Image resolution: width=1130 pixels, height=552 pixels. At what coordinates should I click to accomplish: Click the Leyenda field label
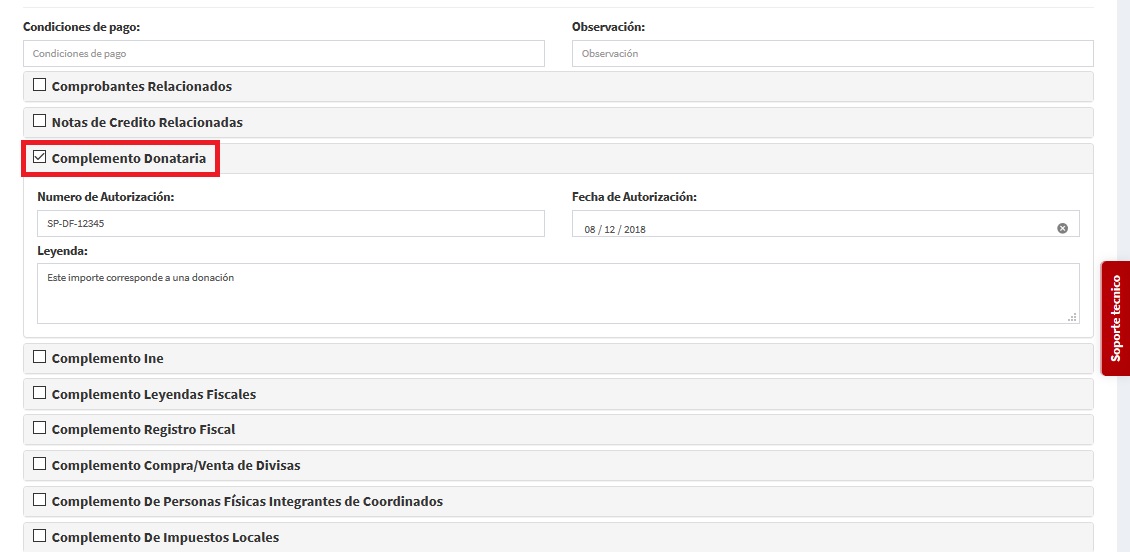tap(62, 251)
